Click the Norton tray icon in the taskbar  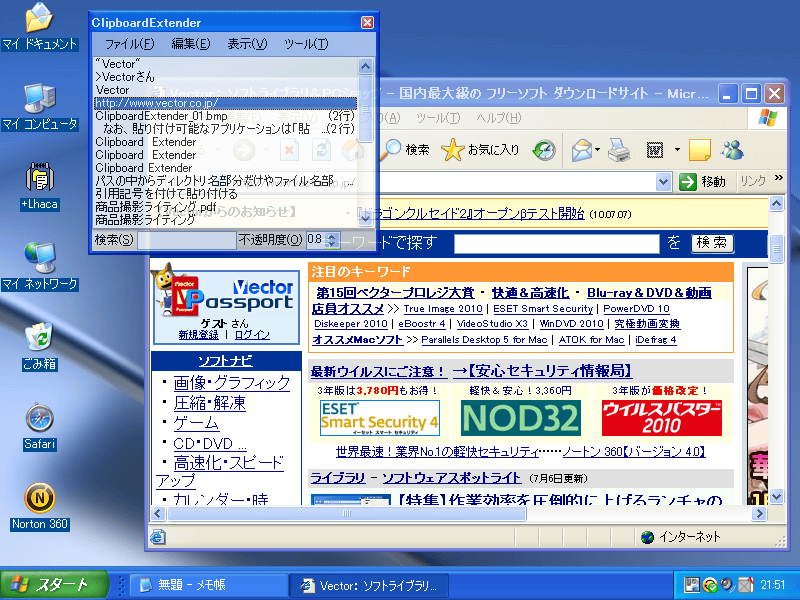pyautogui.click(x=710, y=585)
